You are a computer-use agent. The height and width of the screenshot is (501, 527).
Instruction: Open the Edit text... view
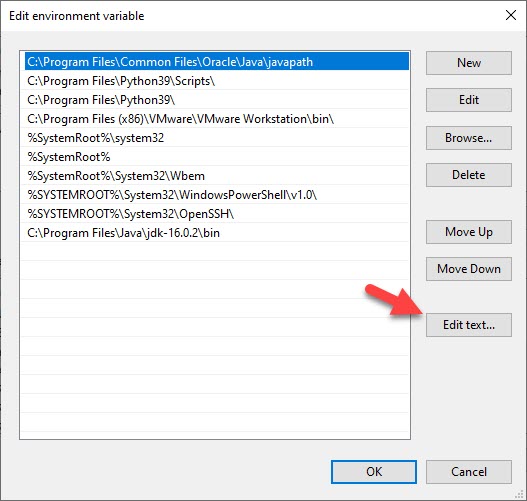(469, 325)
